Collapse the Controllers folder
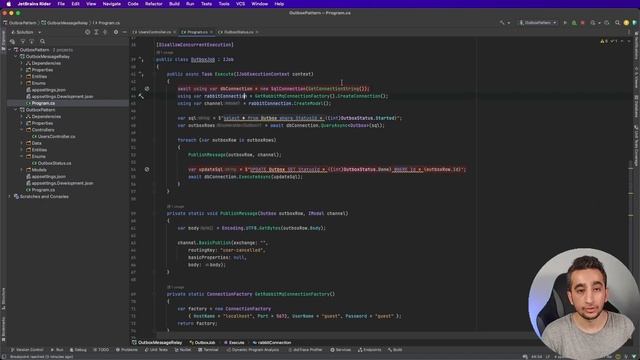640x360 pixels. click(22, 130)
